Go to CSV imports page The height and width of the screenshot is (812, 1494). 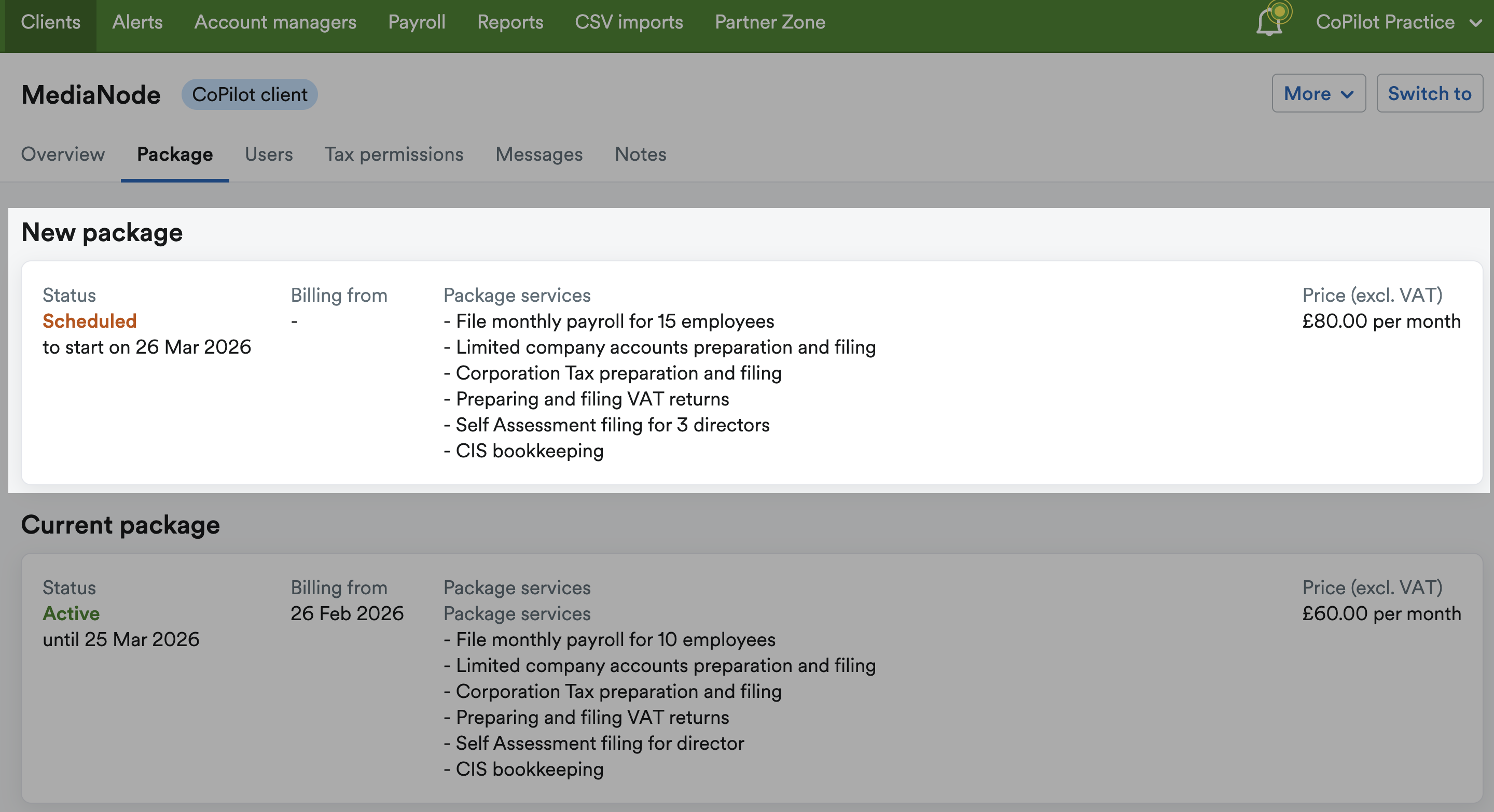pyautogui.click(x=629, y=22)
